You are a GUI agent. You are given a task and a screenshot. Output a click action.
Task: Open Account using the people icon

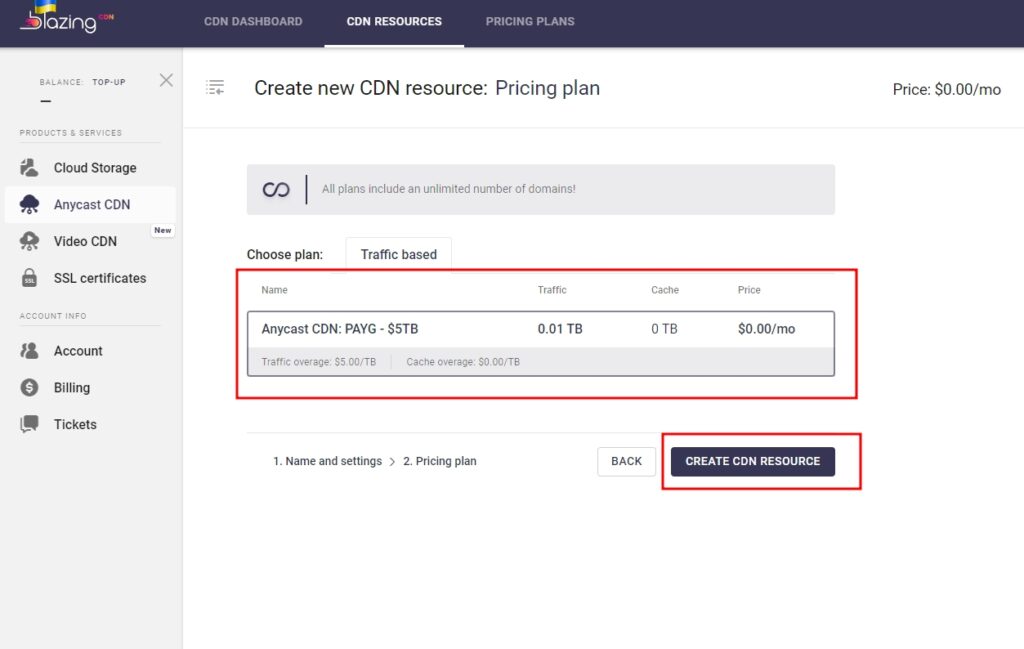pos(28,350)
